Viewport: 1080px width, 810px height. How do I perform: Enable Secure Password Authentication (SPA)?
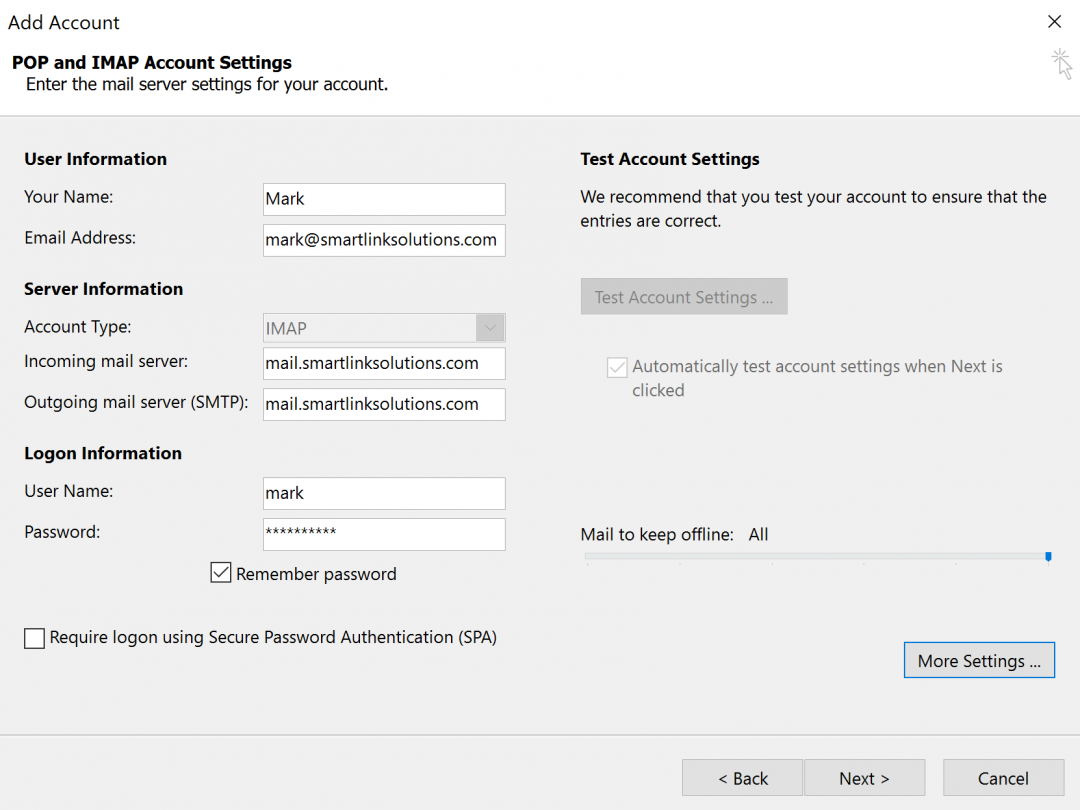(34, 637)
